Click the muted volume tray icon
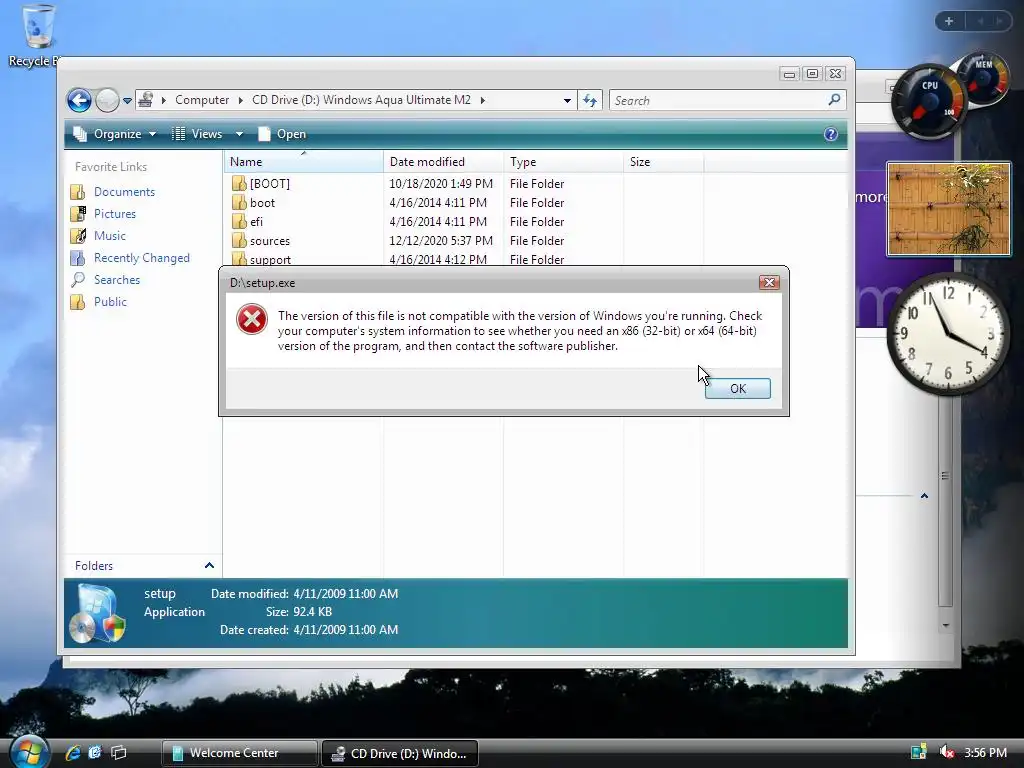This screenshot has width=1024, height=768. click(x=946, y=752)
